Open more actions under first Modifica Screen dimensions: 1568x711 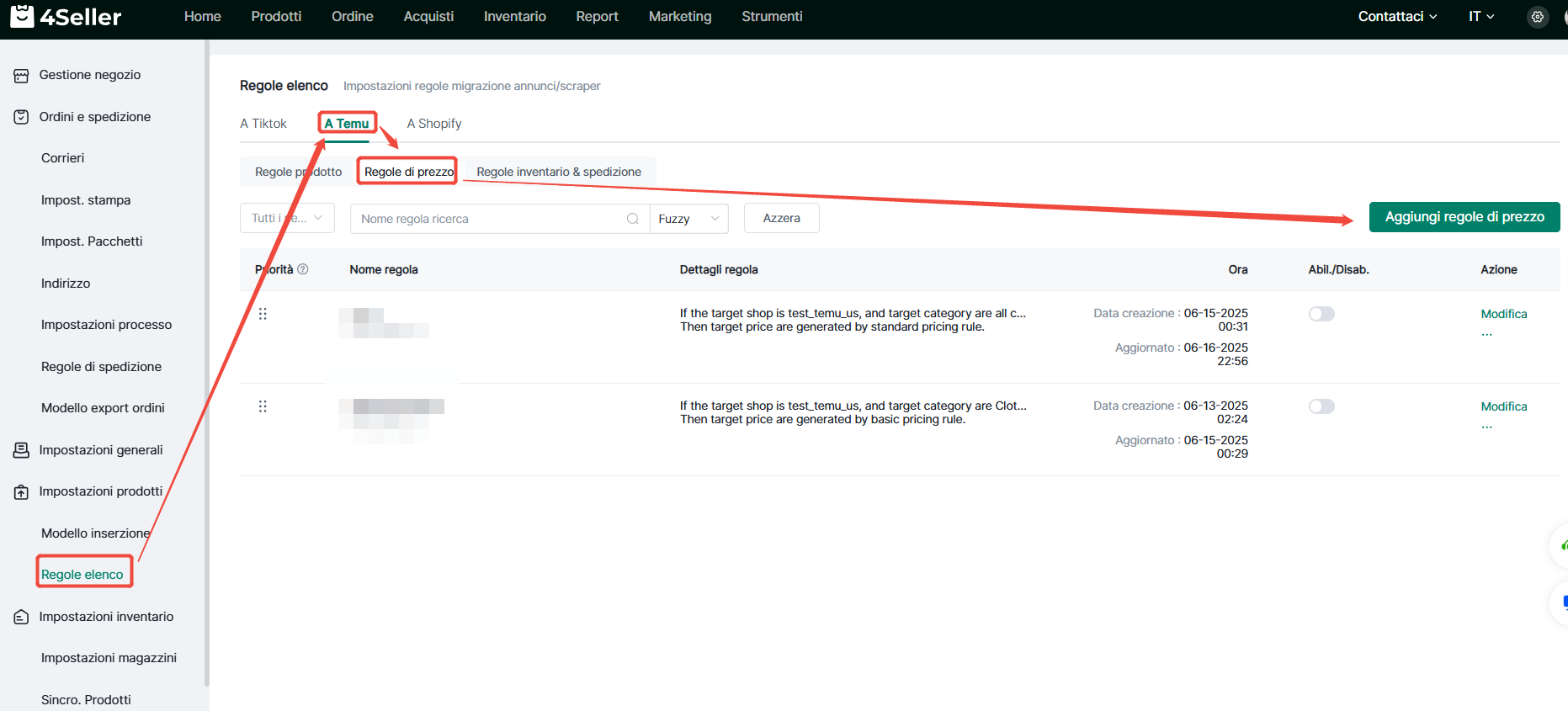pos(1487,333)
